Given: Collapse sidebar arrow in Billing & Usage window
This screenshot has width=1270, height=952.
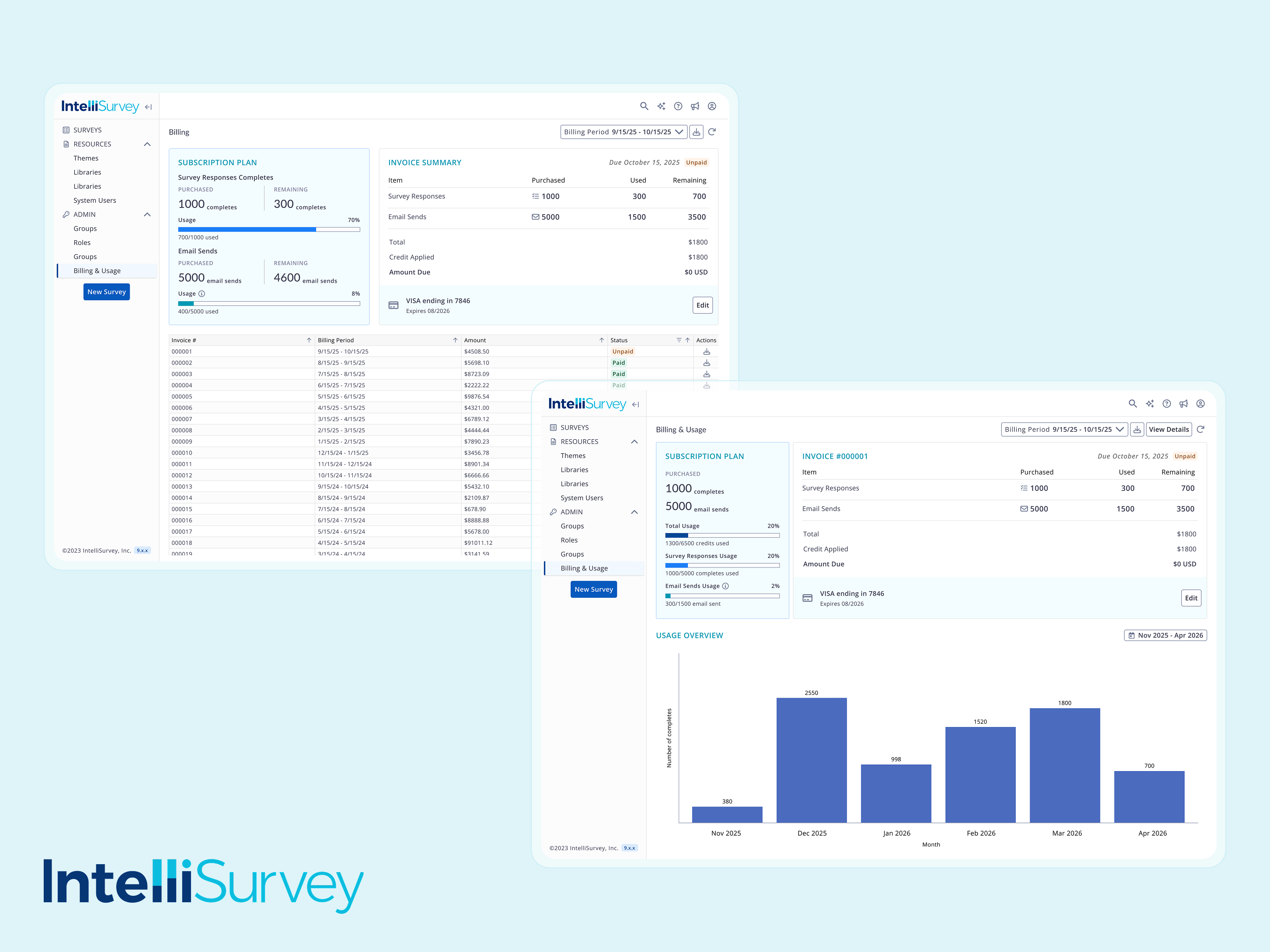Looking at the screenshot, I should click(635, 404).
